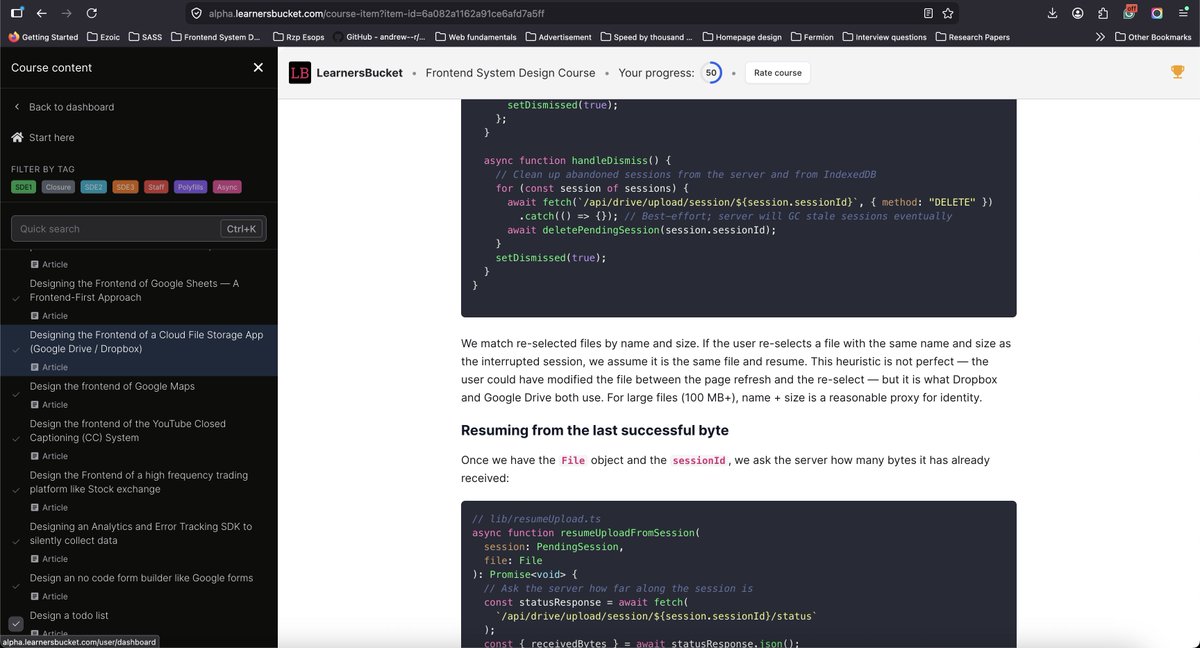This screenshot has width=1200, height=648.
Task: Focus the Quick search field
Action: (138, 229)
